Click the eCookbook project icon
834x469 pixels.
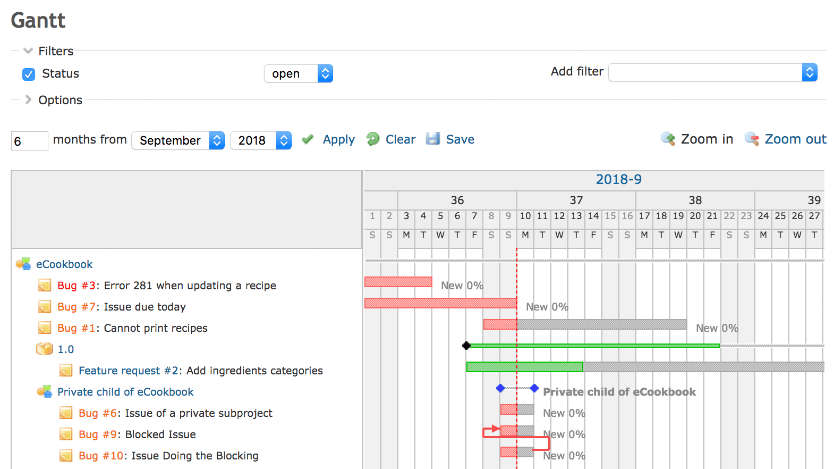[23, 265]
